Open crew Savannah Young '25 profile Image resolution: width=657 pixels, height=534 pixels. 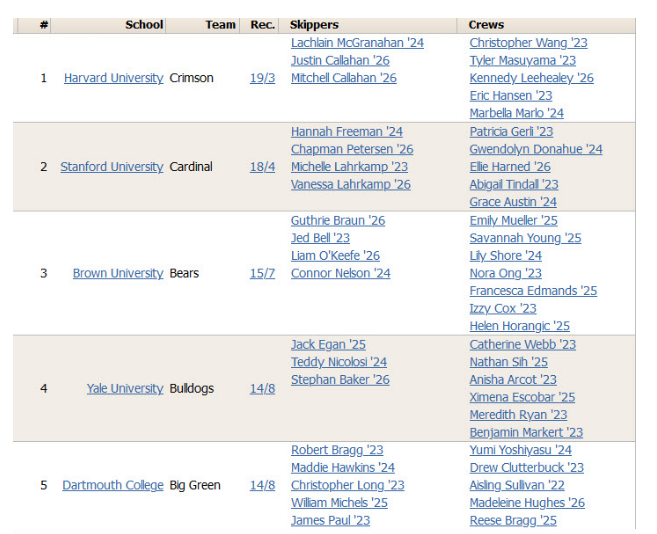[525, 238]
